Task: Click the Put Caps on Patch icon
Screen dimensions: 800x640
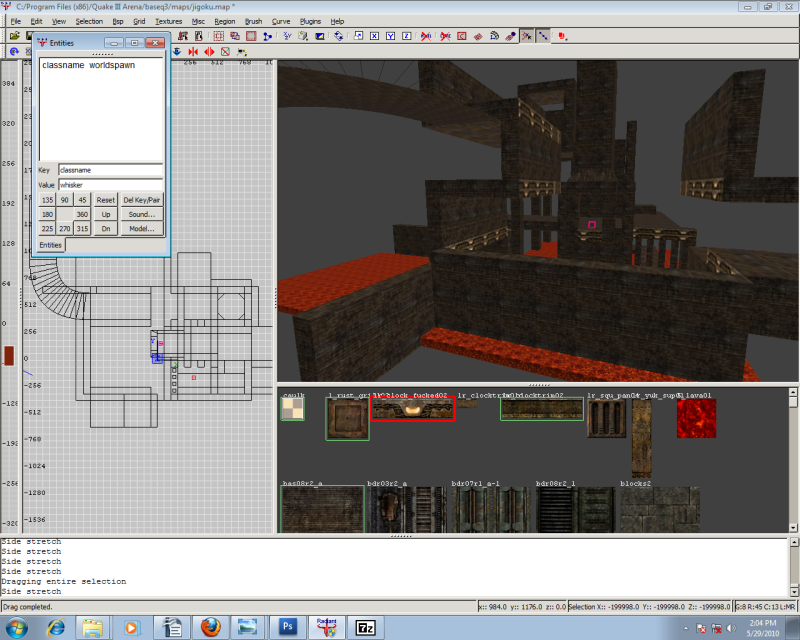Action: pyautogui.click(x=511, y=36)
